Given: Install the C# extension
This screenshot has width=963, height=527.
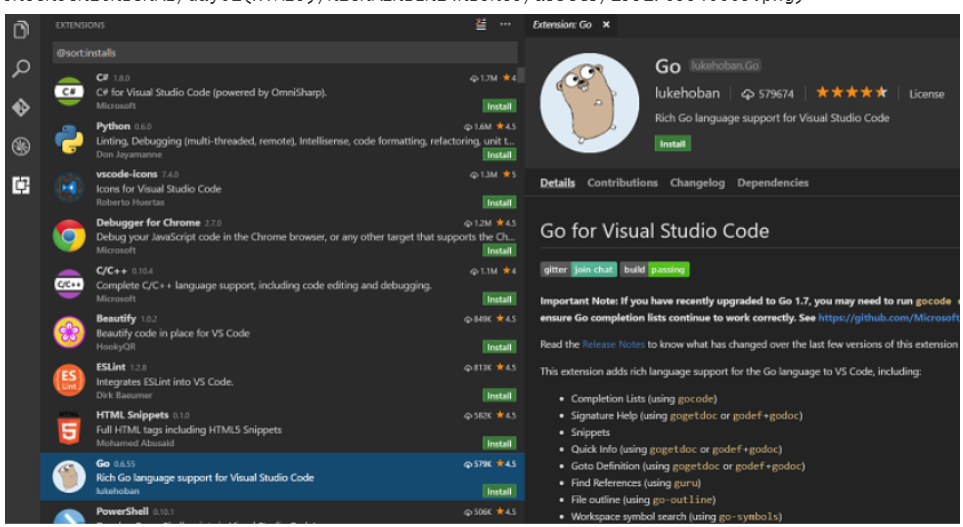Looking at the screenshot, I should tap(499, 106).
